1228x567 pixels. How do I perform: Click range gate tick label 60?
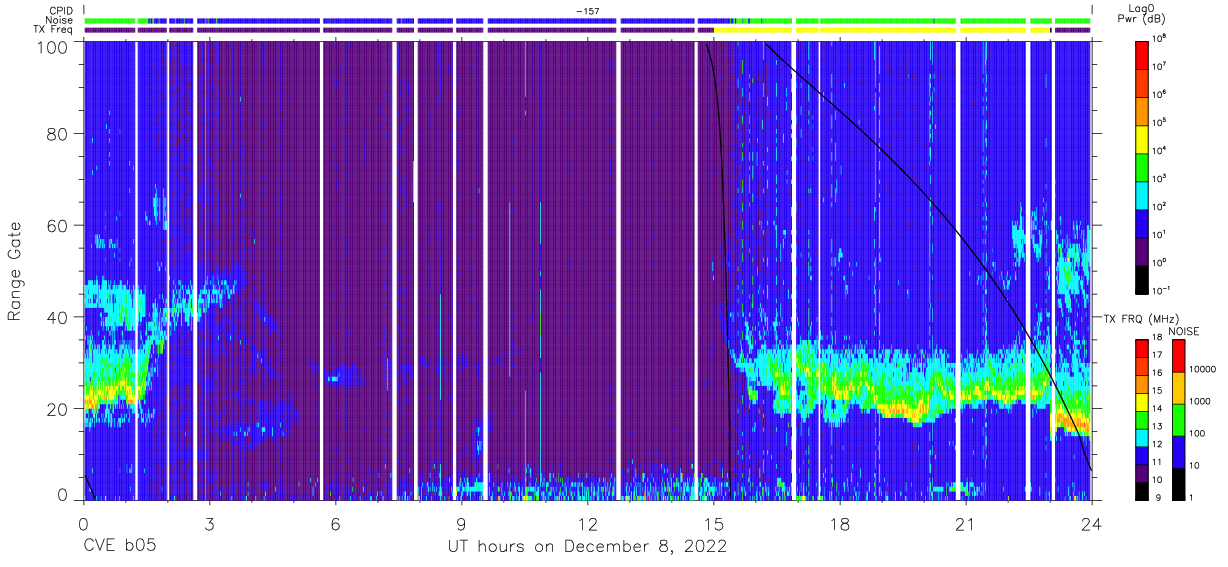58,226
